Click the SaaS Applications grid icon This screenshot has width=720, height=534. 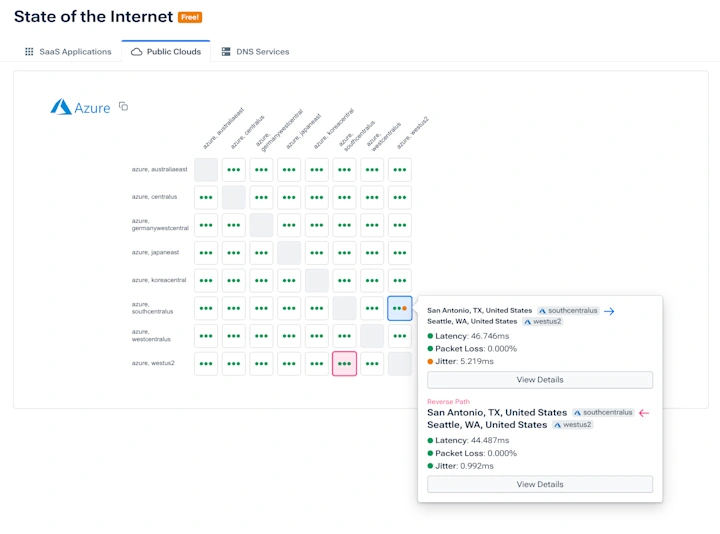pos(29,51)
